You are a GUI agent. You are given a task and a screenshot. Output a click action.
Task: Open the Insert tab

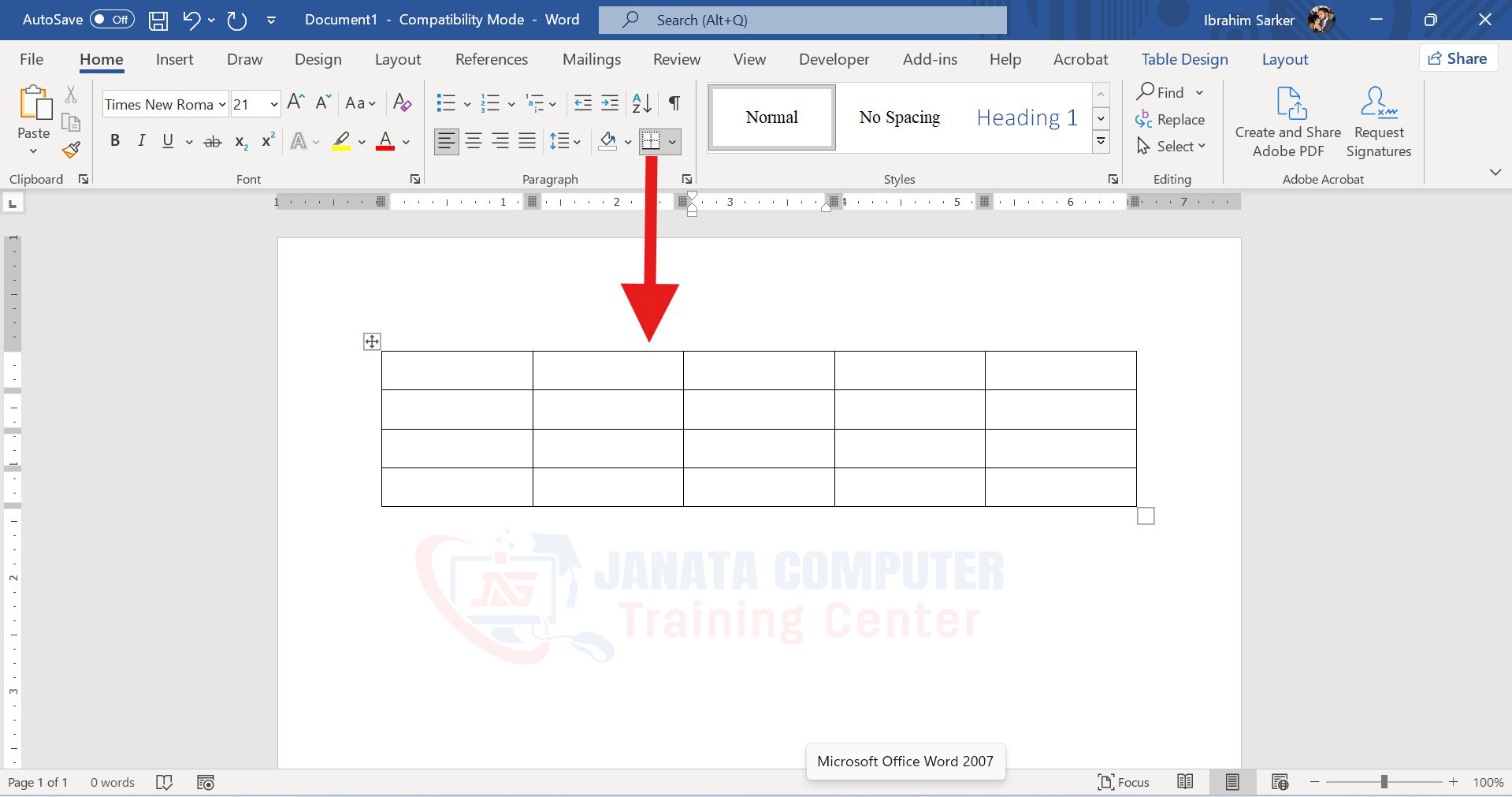(x=174, y=59)
